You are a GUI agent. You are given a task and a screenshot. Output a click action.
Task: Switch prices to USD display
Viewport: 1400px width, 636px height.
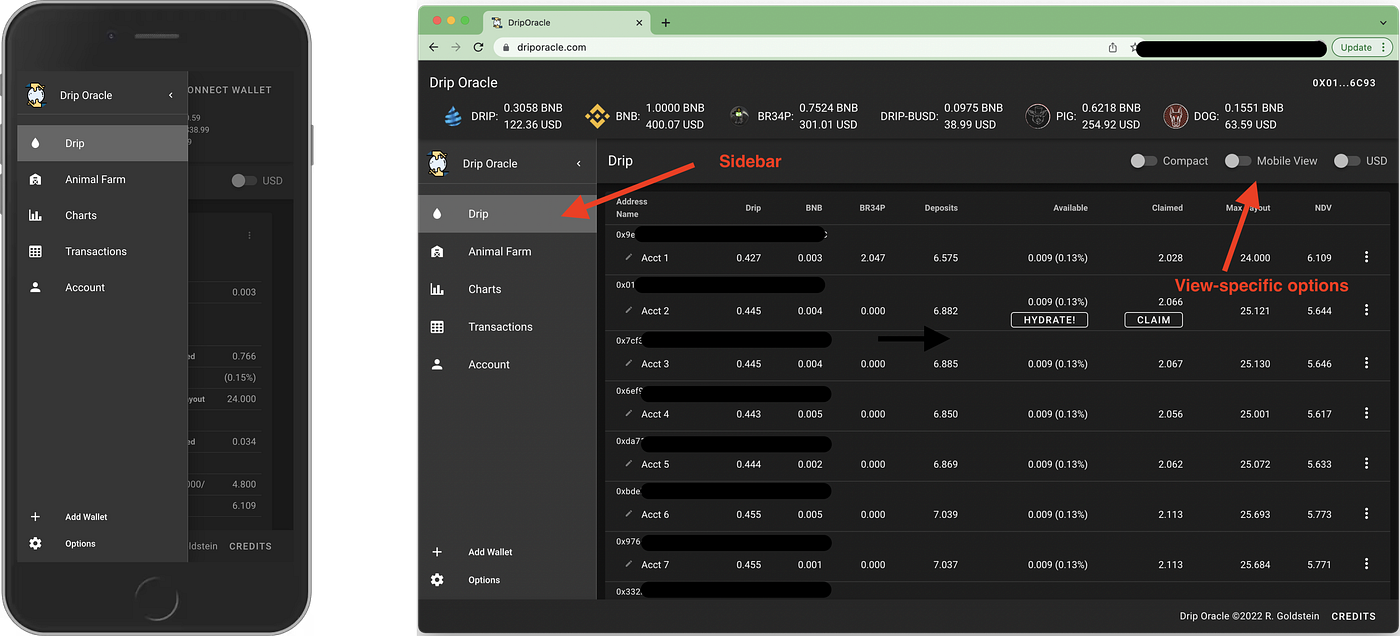[1345, 159]
